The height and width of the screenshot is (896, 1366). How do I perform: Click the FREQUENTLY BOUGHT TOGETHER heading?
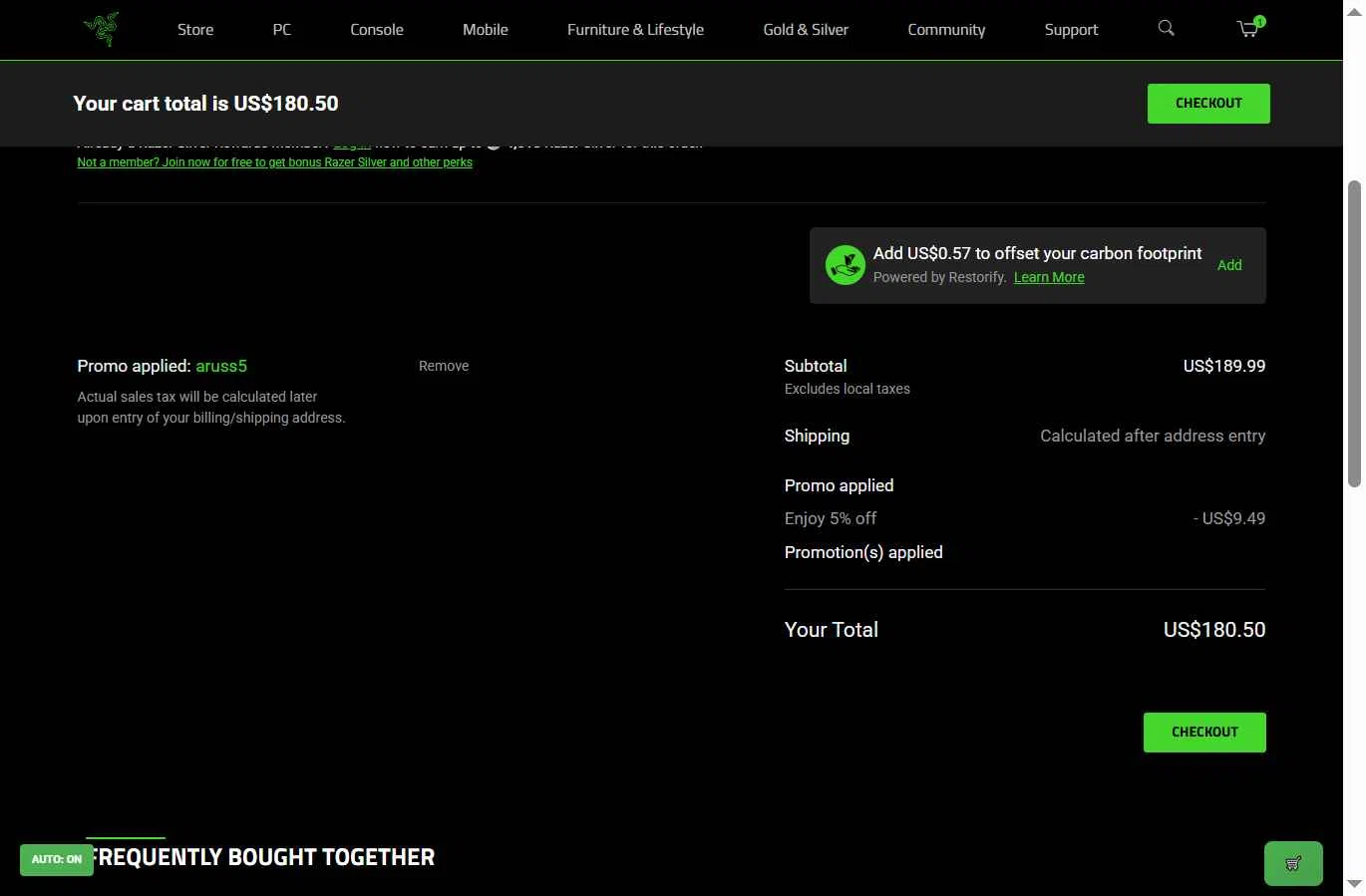[262, 857]
